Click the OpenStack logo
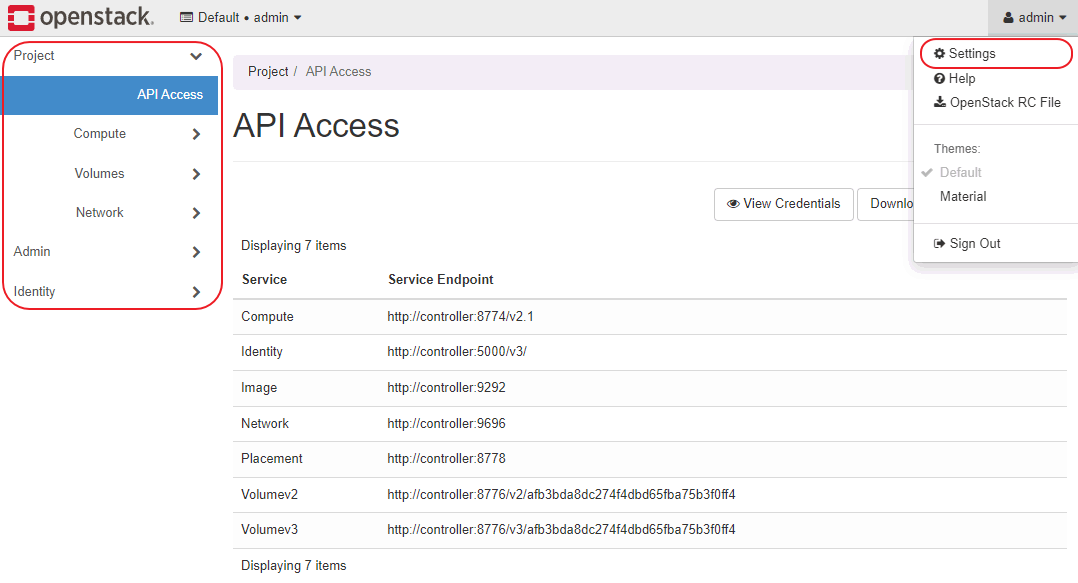Image resolution: width=1078 pixels, height=583 pixels. tap(80, 17)
